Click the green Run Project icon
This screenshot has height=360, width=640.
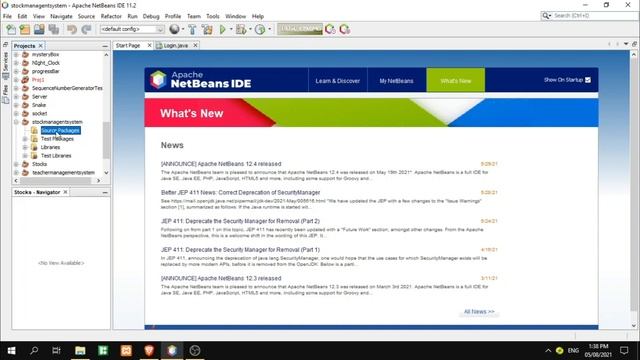[222, 29]
